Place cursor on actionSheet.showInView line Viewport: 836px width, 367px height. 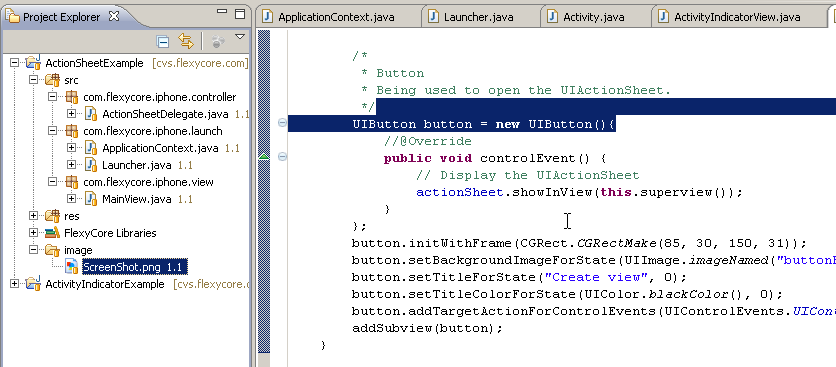(579, 192)
